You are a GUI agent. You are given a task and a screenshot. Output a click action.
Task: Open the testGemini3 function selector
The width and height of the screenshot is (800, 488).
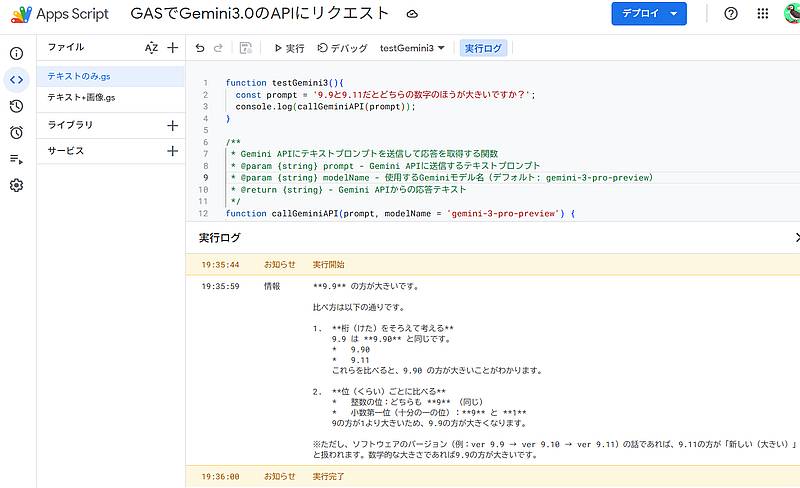point(412,48)
